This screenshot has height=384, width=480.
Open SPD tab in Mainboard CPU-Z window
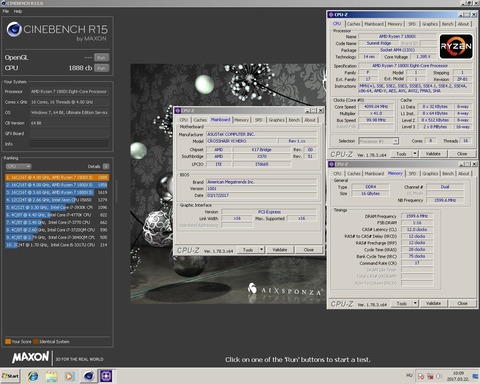click(x=259, y=120)
